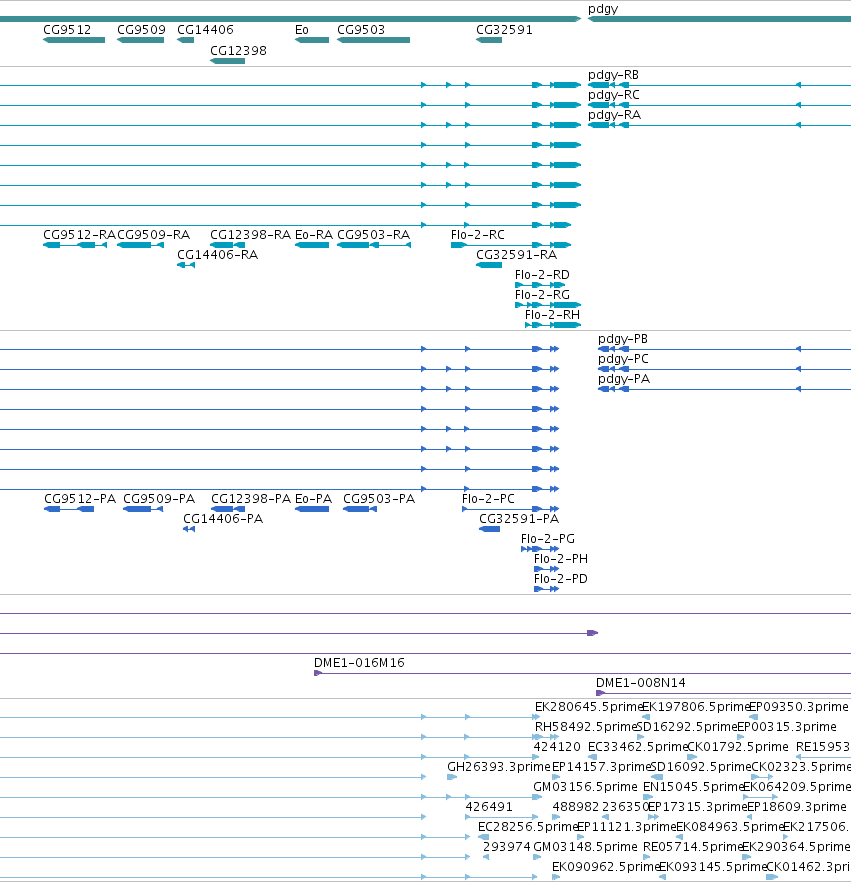
Task: Click the CG9512 gene feature bar
Action: tap(74, 40)
